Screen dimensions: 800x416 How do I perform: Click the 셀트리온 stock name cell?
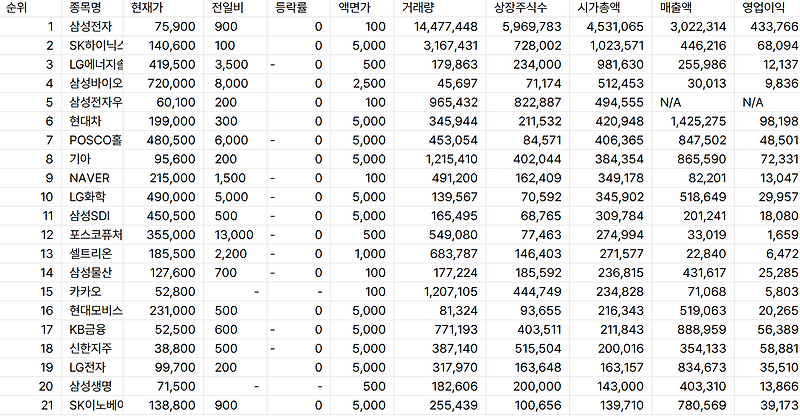(x=92, y=253)
